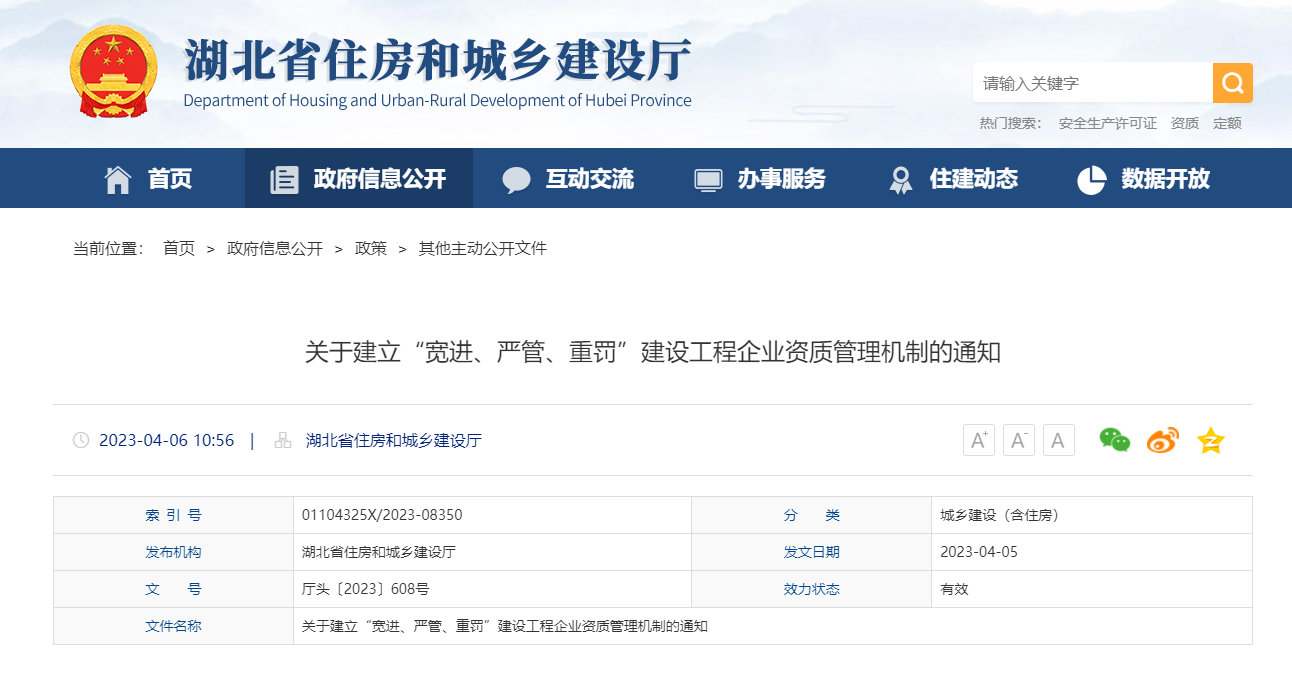Share the article via Weibo icon
This screenshot has height=674, width=1292.
coord(1163,440)
